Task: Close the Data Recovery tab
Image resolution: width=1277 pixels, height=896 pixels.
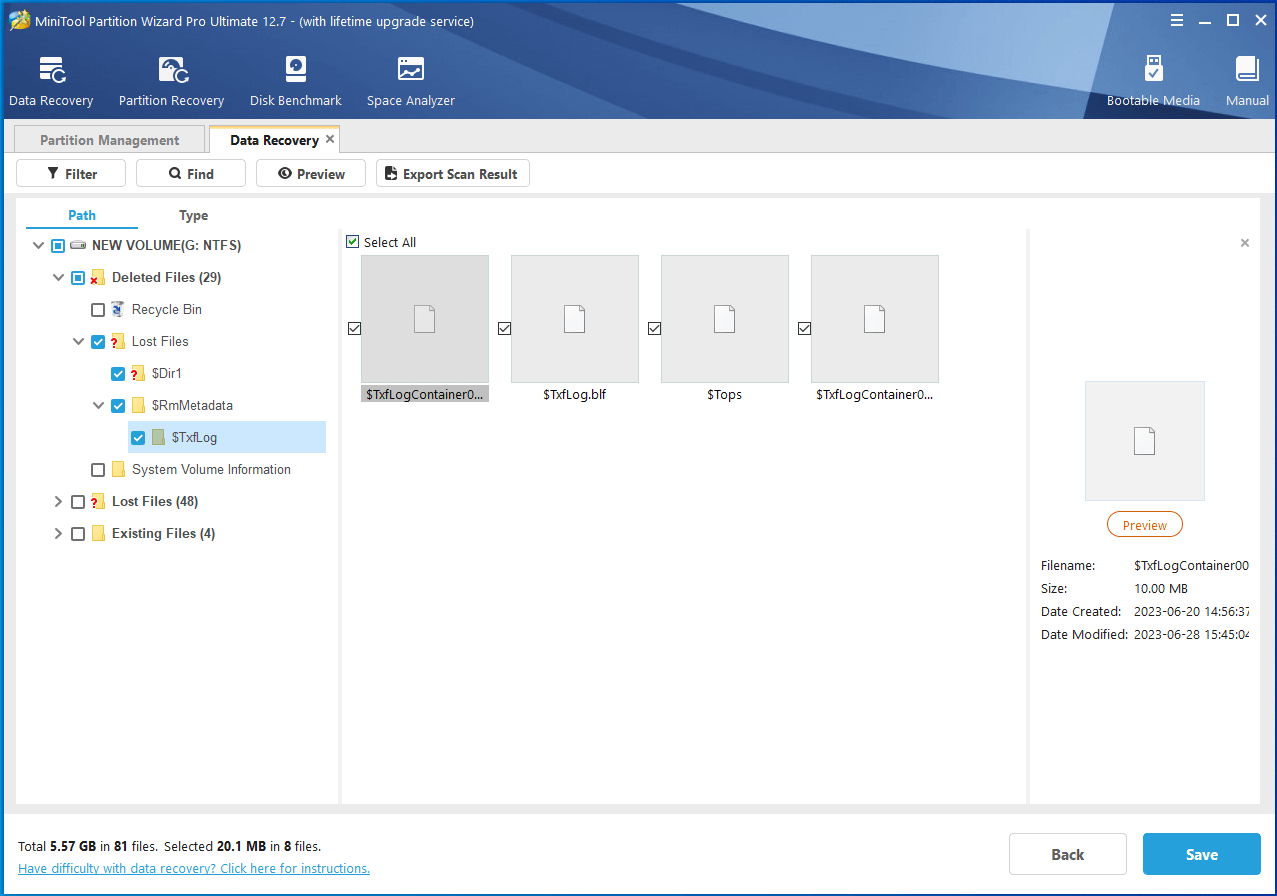Action: [x=330, y=139]
